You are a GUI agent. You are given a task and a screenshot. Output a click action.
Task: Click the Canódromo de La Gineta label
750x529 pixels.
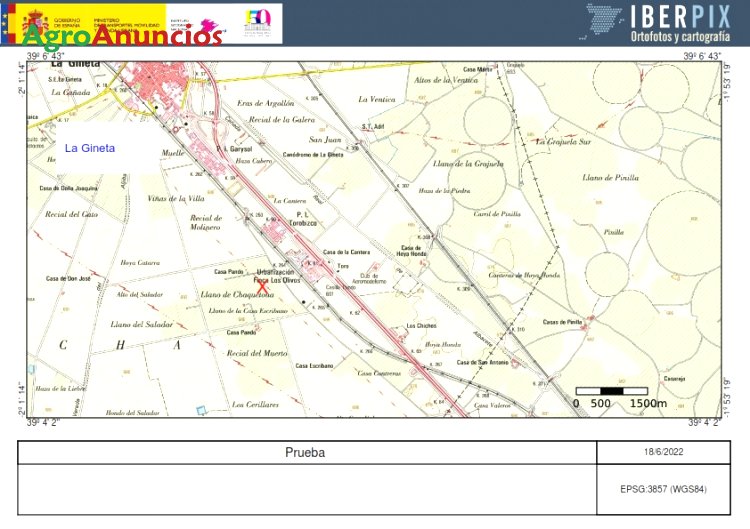(x=313, y=154)
